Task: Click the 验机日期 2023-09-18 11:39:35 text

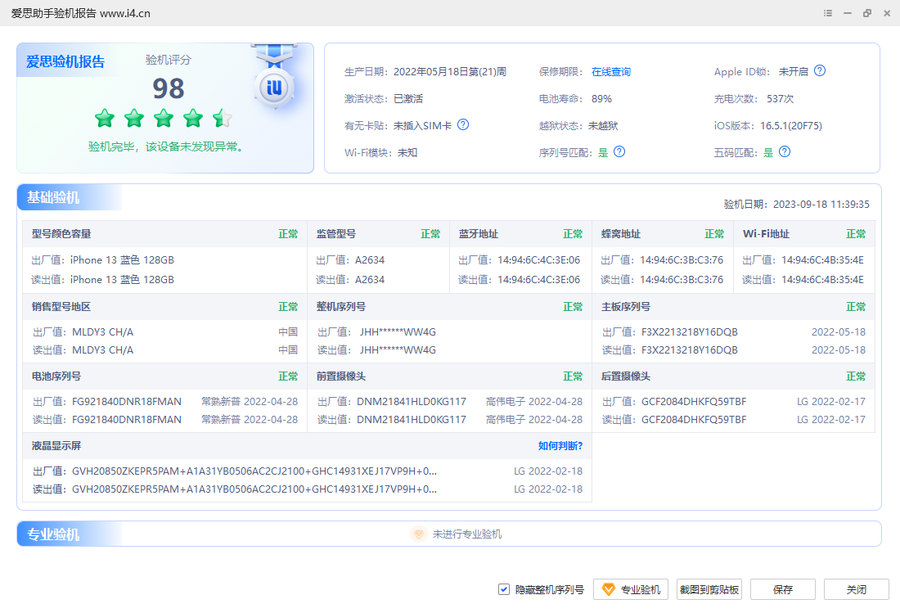Action: tap(797, 204)
